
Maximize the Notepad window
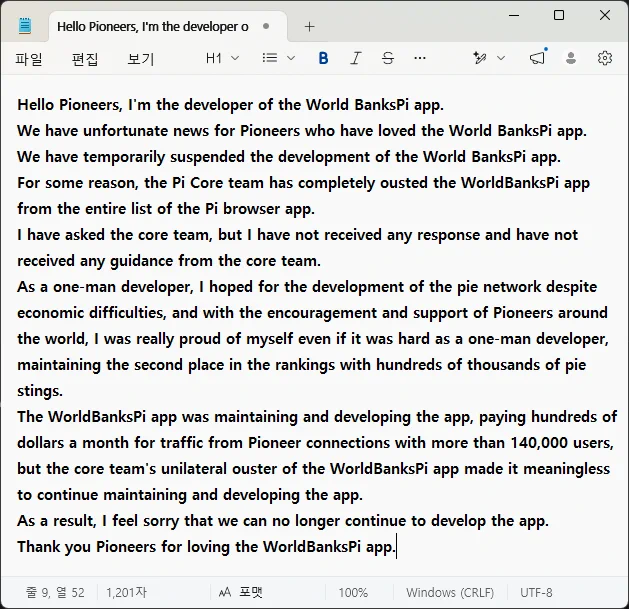point(559,15)
